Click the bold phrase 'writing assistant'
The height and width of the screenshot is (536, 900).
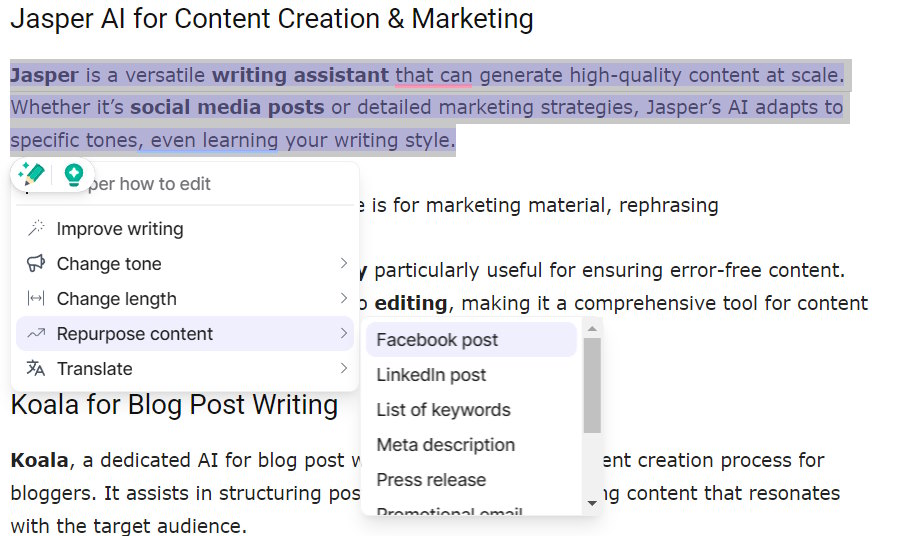pos(300,75)
